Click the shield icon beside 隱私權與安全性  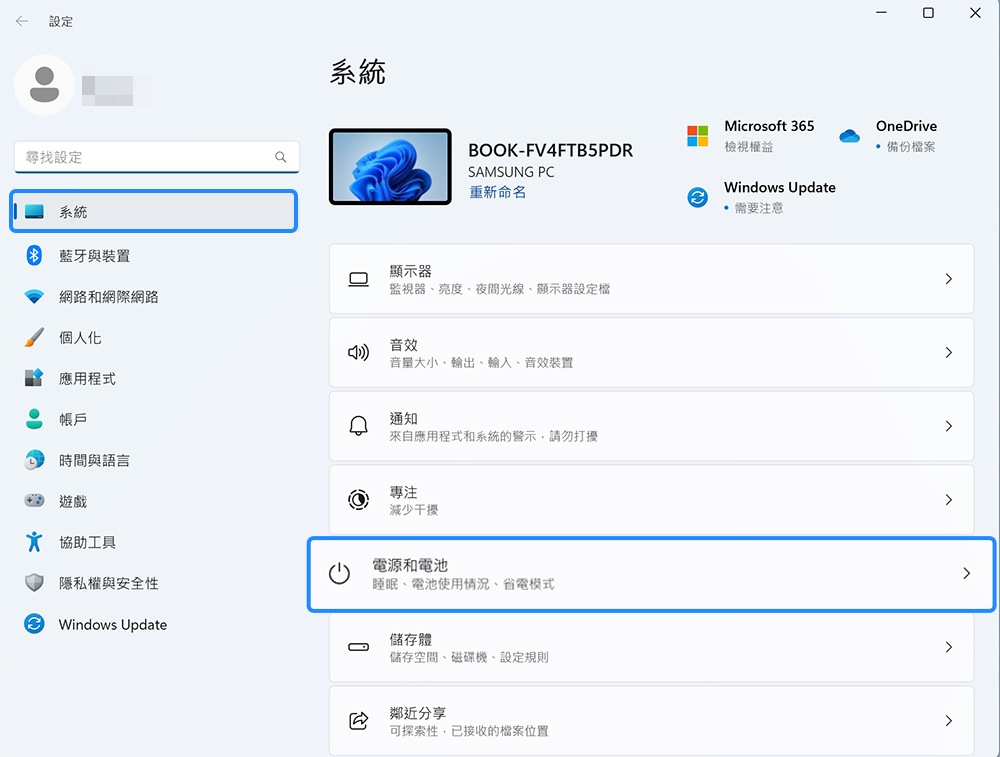pyautogui.click(x=34, y=582)
